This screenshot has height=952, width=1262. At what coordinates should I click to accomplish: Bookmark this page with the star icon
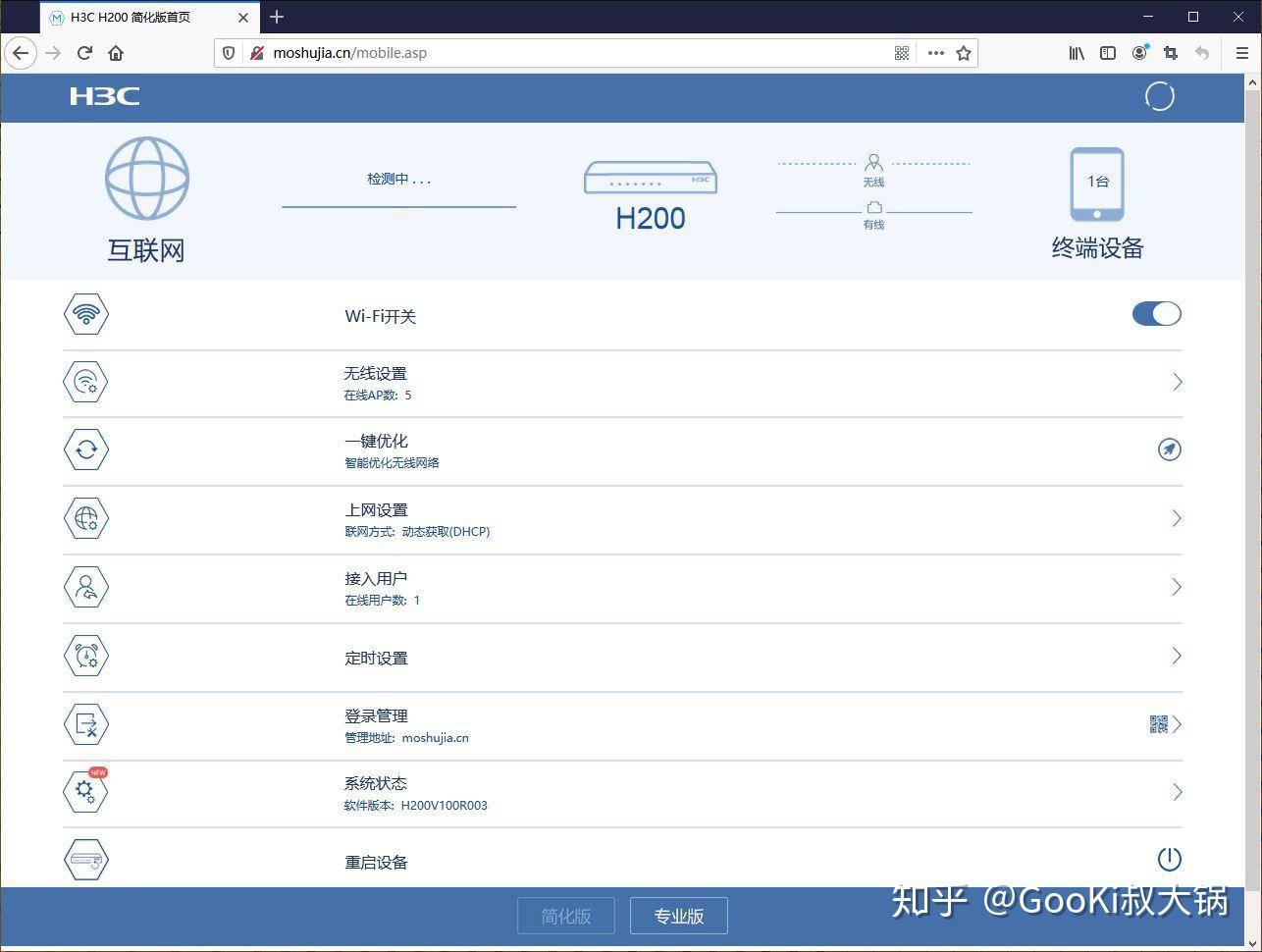tap(964, 53)
